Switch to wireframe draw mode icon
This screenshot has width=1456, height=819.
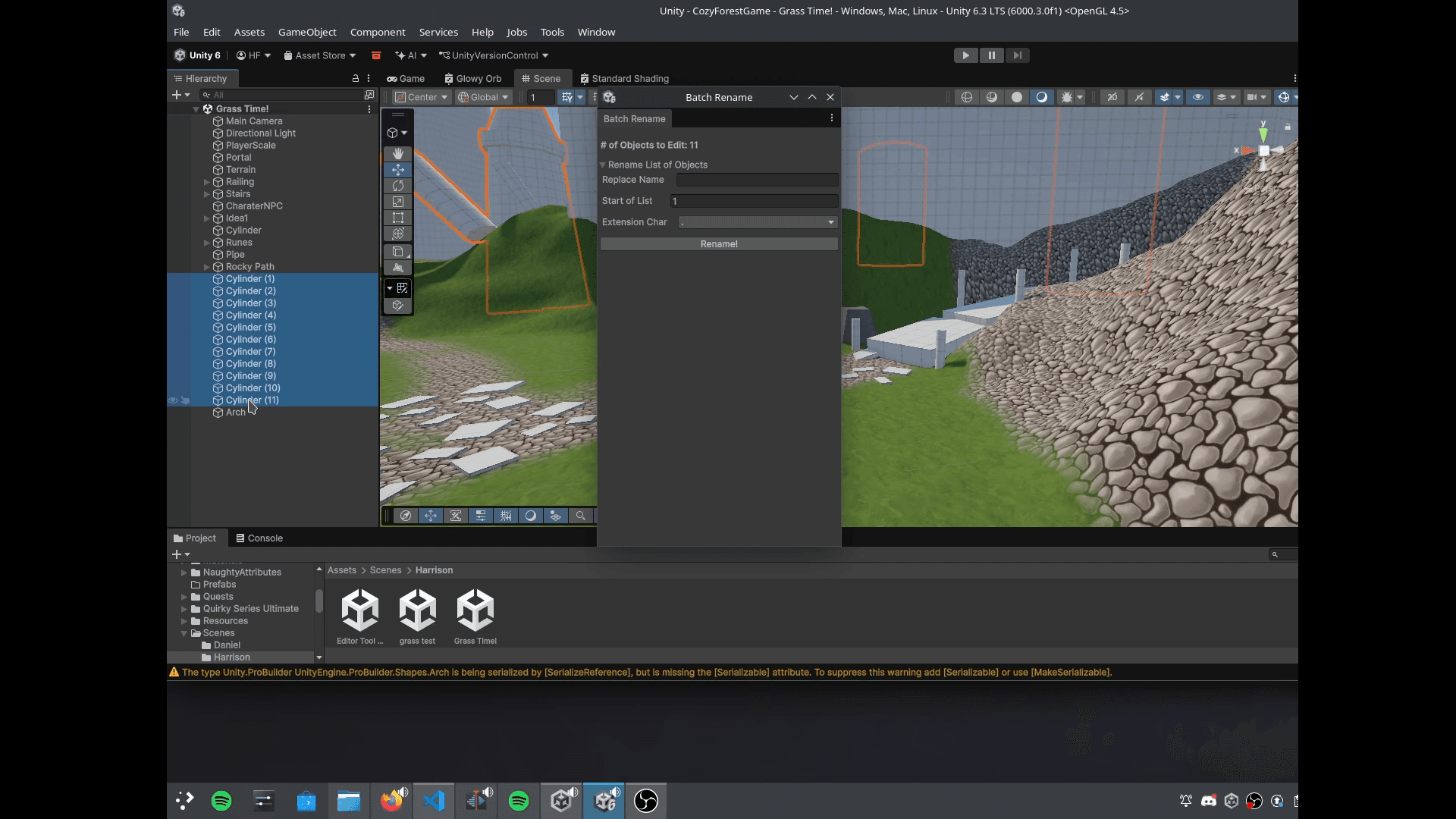[x=966, y=97]
